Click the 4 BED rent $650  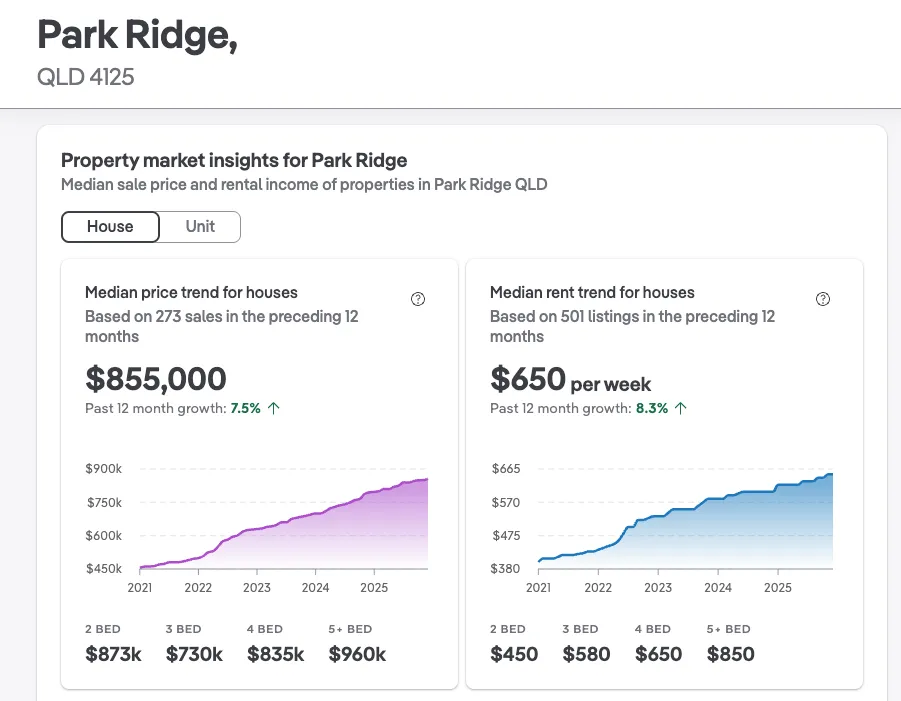pos(658,654)
